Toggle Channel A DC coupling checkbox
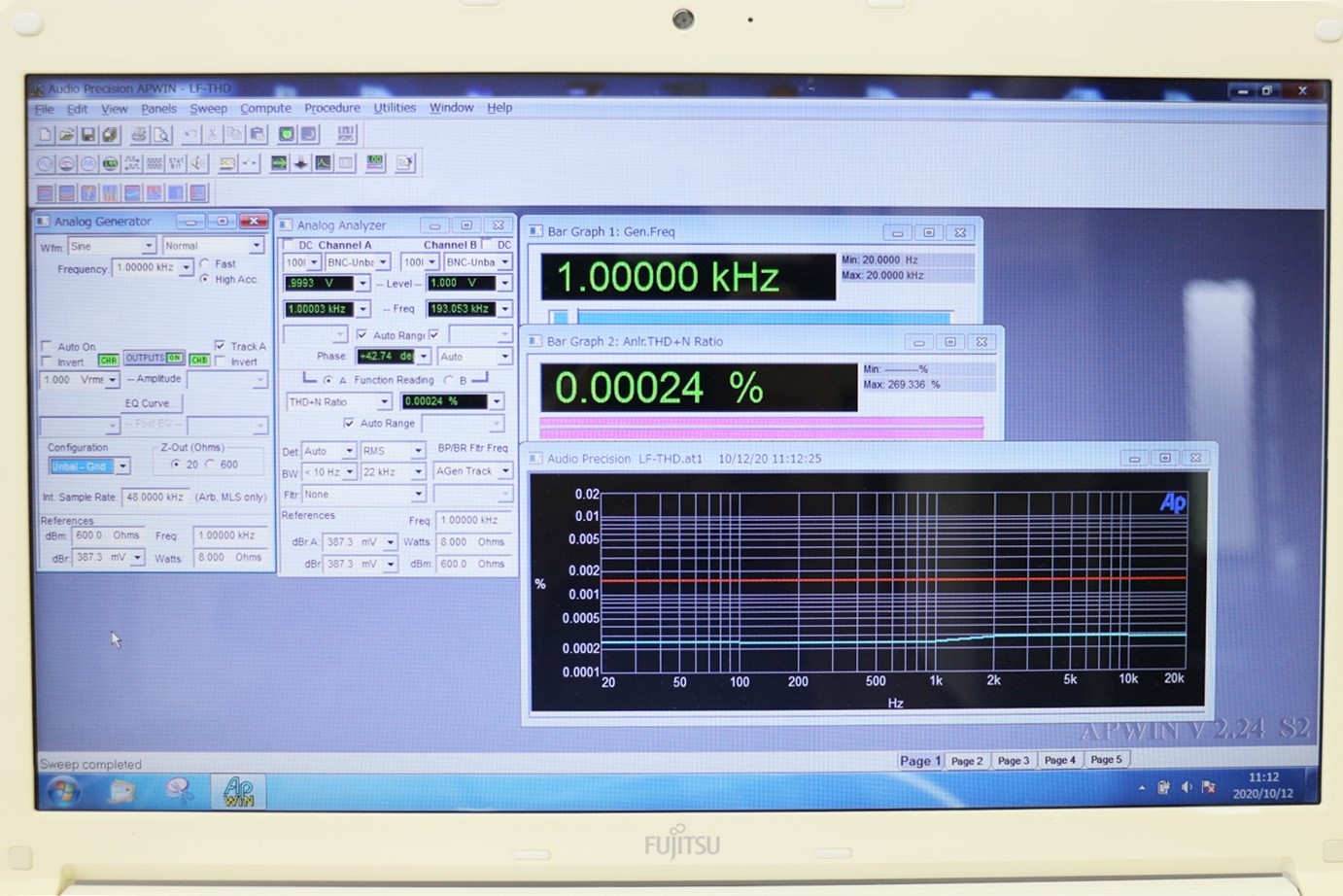The height and width of the screenshot is (896, 1343). pos(288,245)
